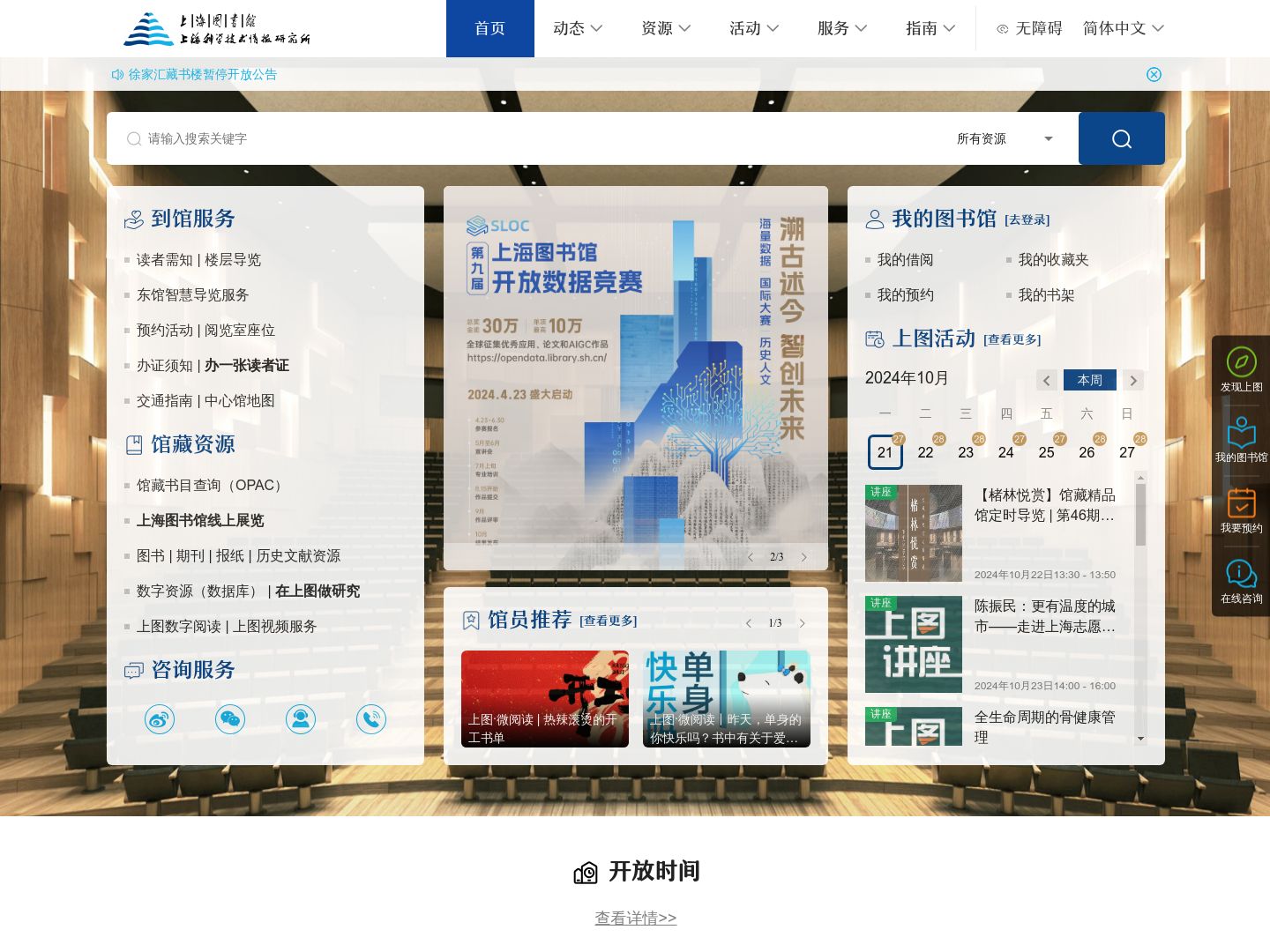Viewport: 1270px width, 952px height.
Task: Open 上图活动 查看更多 link
Action: point(1012,340)
